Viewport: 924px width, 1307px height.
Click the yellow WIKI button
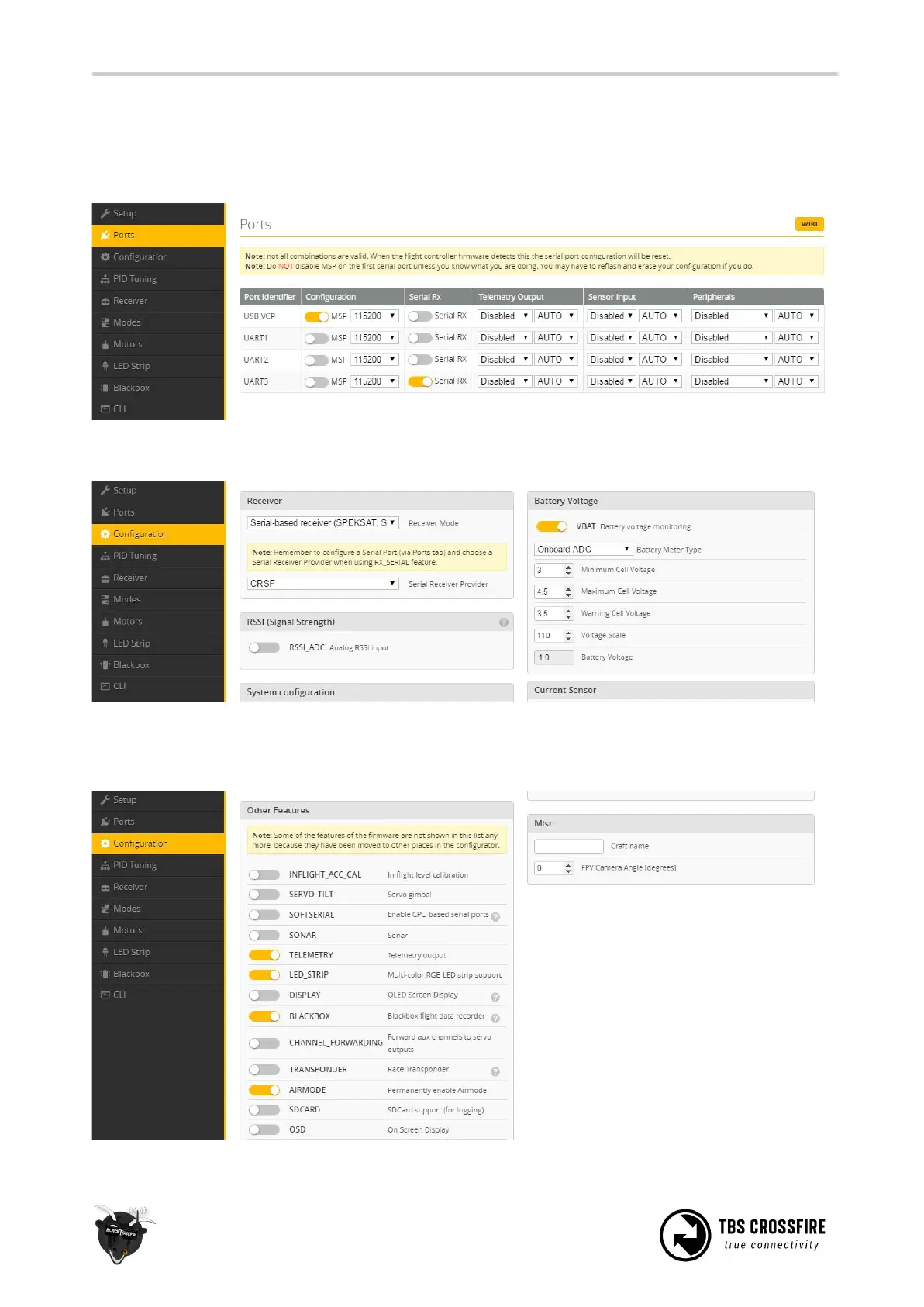pyautogui.click(x=808, y=224)
